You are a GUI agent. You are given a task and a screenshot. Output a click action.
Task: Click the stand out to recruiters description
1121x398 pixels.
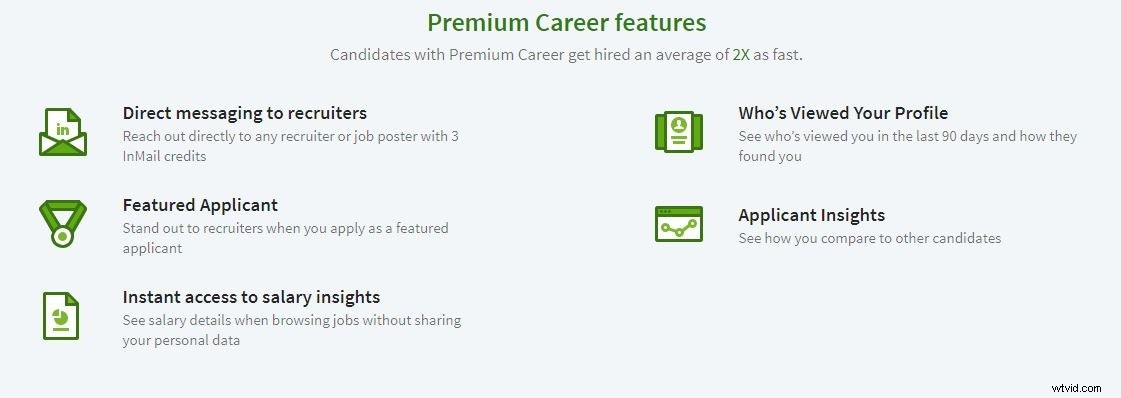pyautogui.click(x=285, y=238)
